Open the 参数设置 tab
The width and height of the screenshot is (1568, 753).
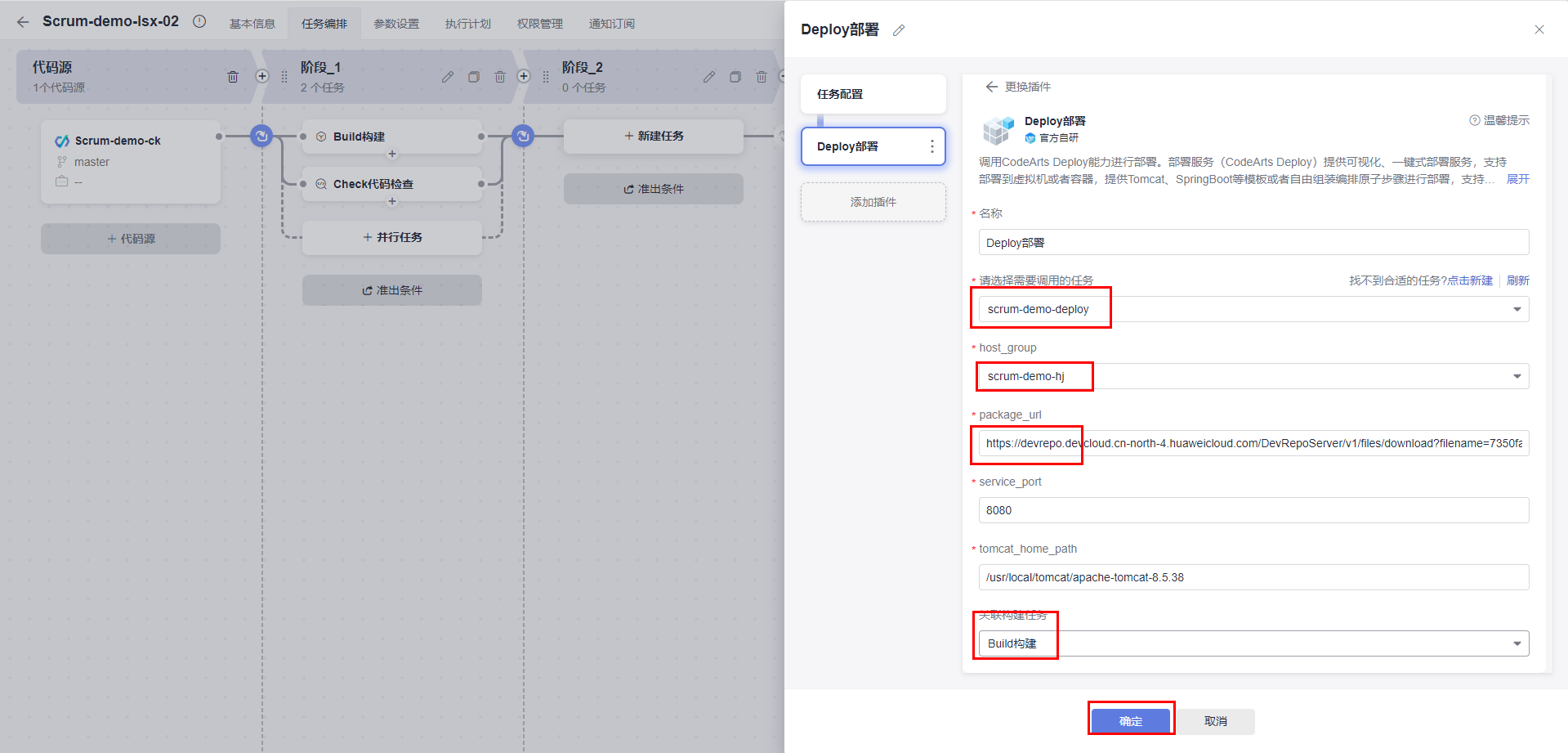click(396, 24)
